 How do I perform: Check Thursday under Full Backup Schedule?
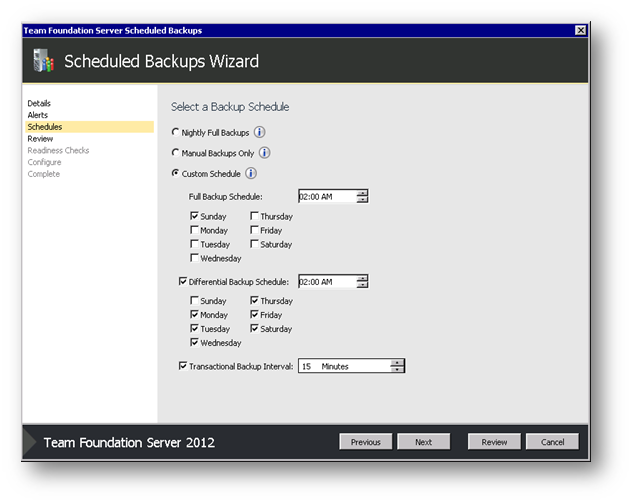tap(254, 216)
